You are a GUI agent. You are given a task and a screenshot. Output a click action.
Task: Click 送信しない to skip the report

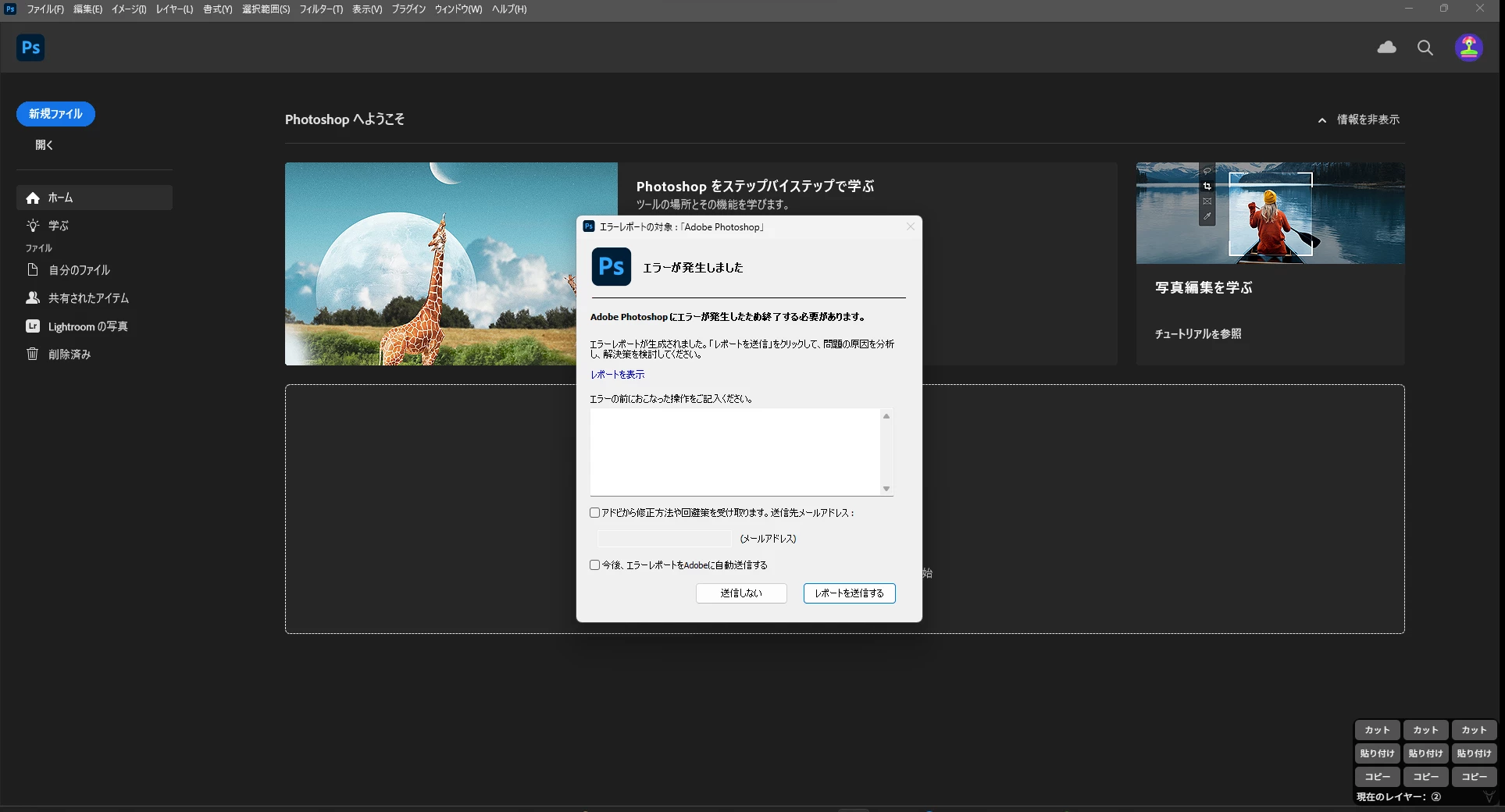tap(741, 593)
